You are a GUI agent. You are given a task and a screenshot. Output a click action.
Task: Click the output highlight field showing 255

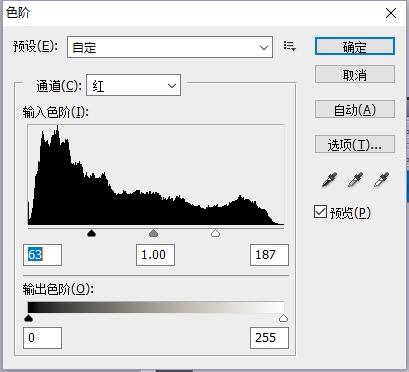(x=269, y=338)
